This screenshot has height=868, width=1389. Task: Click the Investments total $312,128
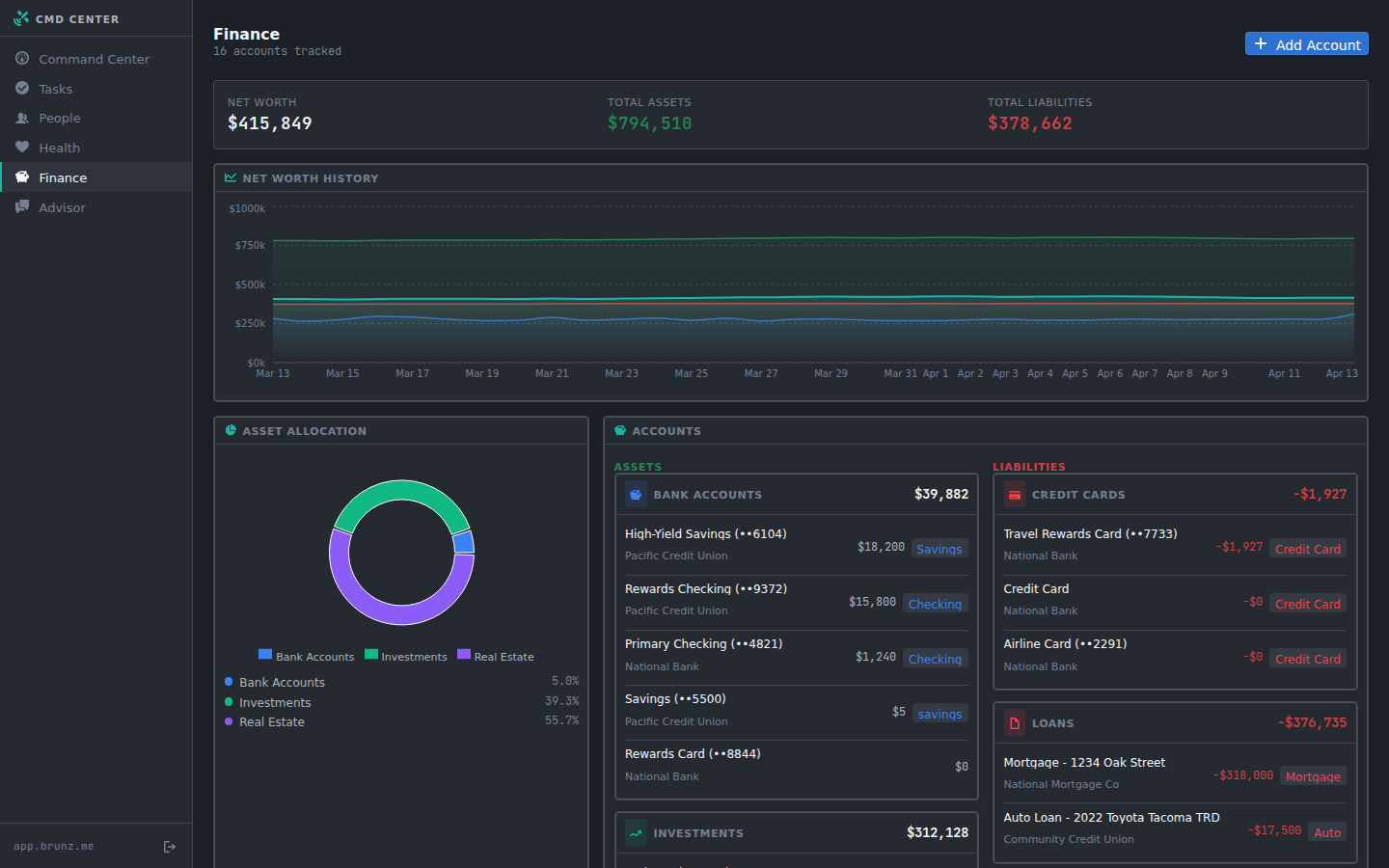pyautogui.click(x=938, y=832)
